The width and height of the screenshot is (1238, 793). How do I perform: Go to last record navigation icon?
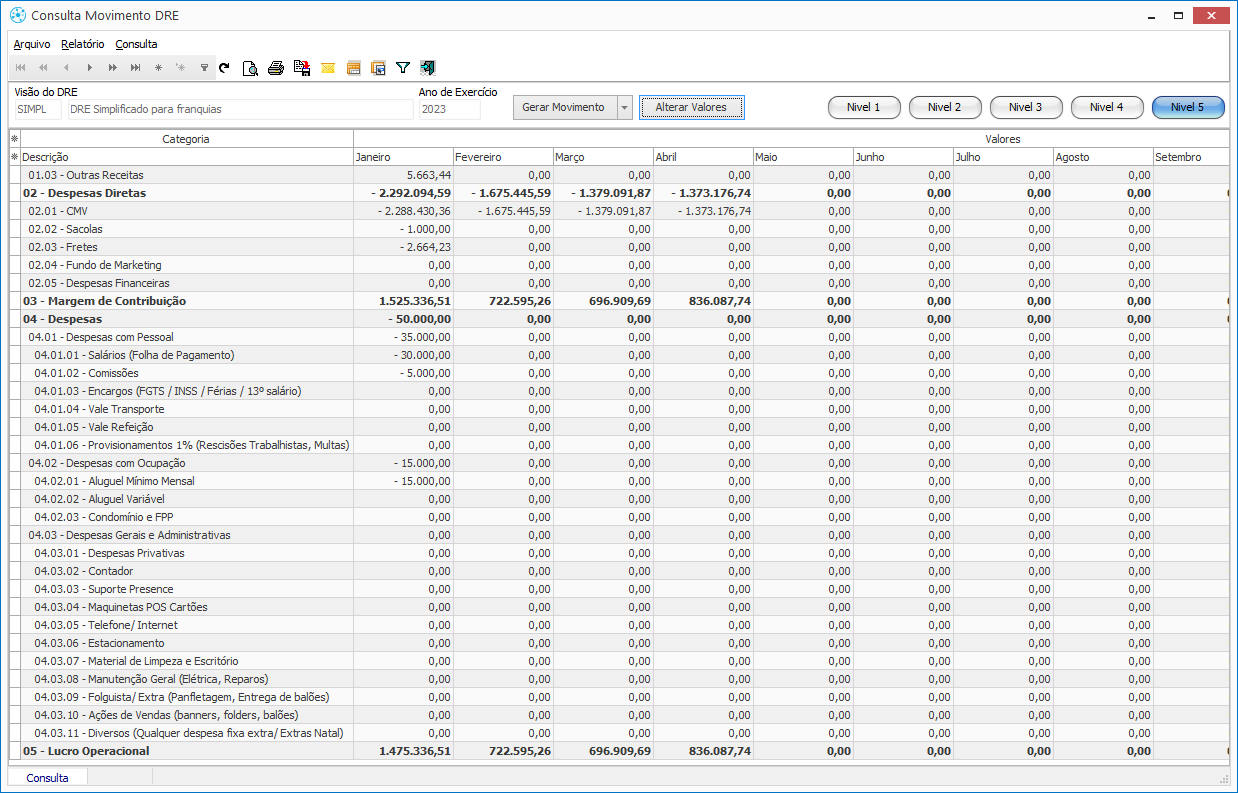point(135,68)
